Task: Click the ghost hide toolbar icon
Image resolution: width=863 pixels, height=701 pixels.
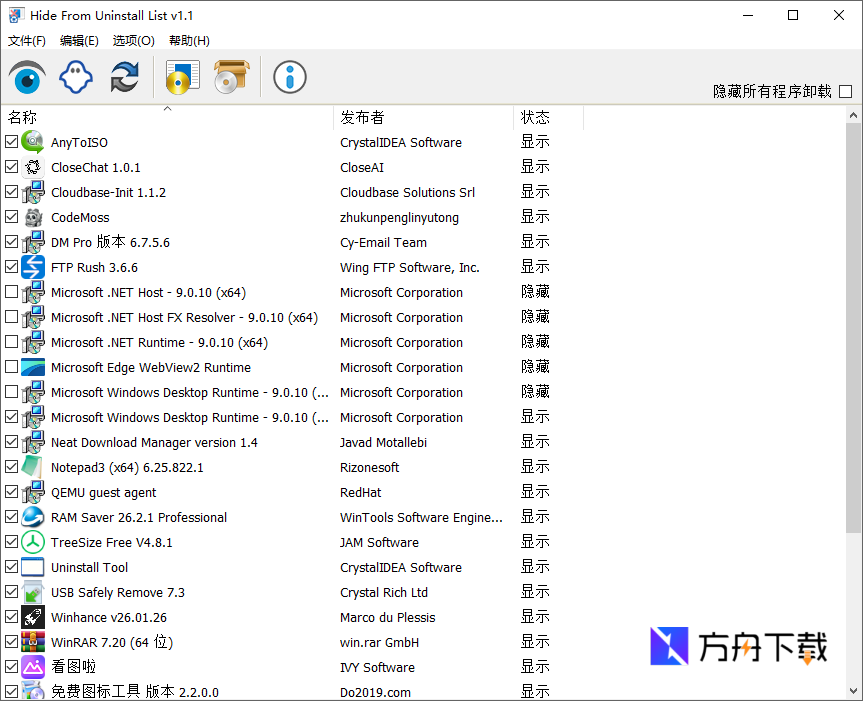Action: click(76, 77)
